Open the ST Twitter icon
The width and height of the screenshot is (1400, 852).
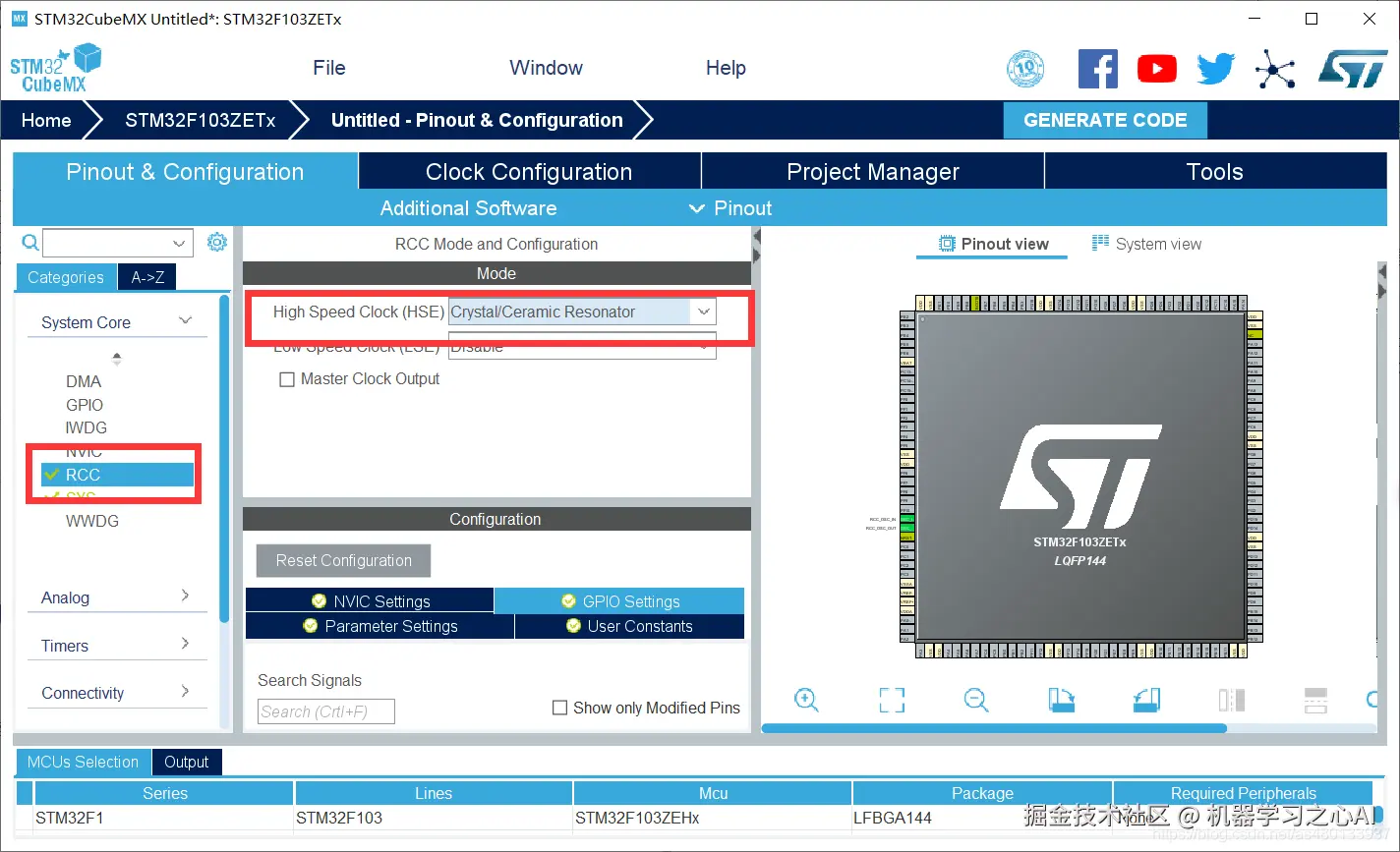pos(1216,69)
